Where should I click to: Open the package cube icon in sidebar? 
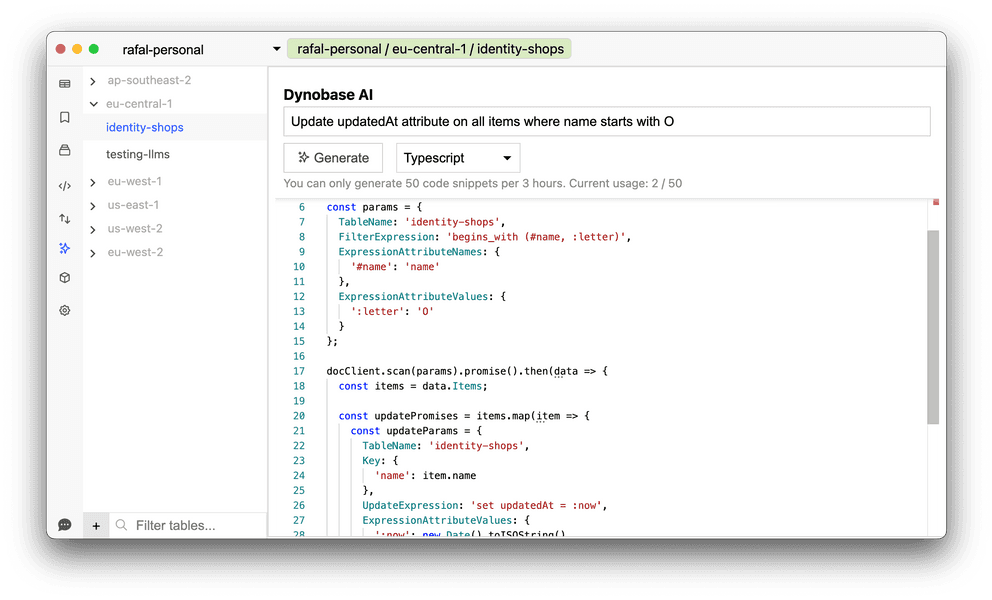coord(64,278)
